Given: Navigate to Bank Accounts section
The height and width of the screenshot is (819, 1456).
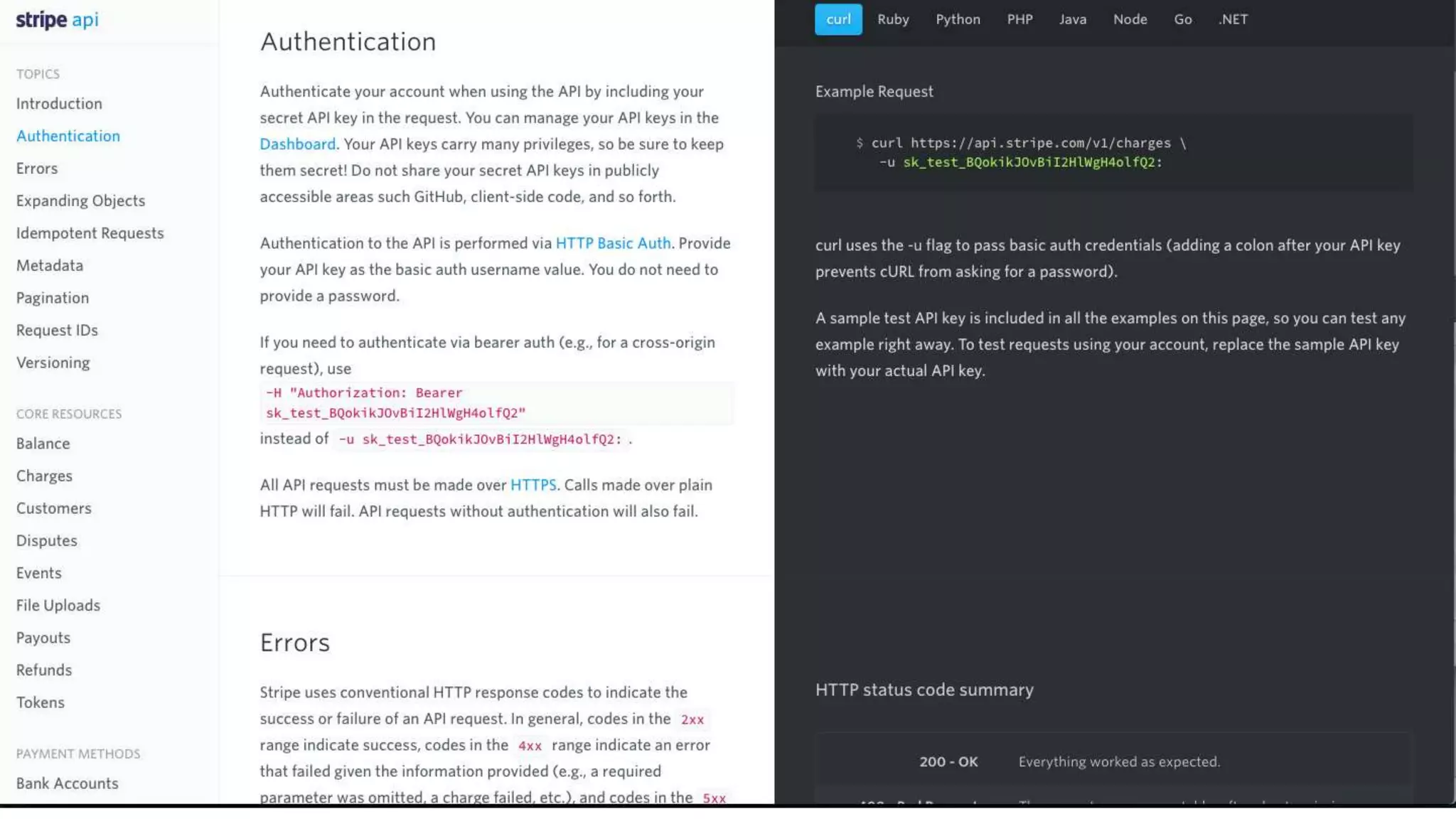Looking at the screenshot, I should point(68,783).
